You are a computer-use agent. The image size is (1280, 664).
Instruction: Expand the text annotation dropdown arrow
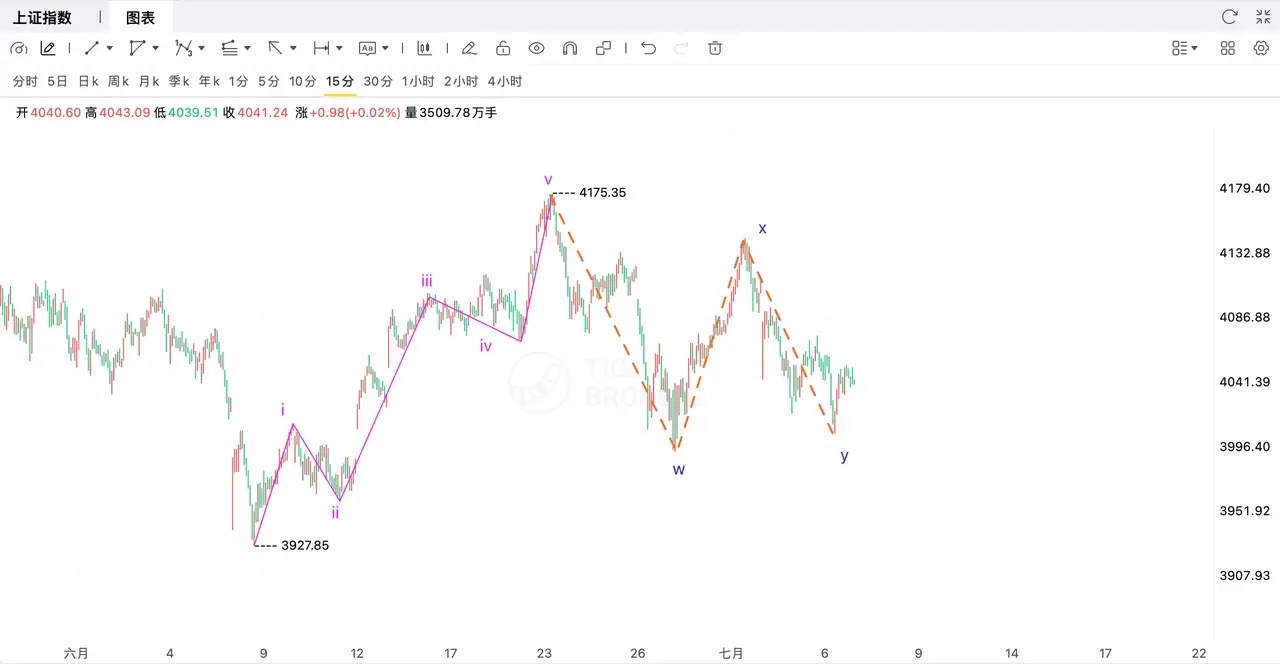click(385, 48)
